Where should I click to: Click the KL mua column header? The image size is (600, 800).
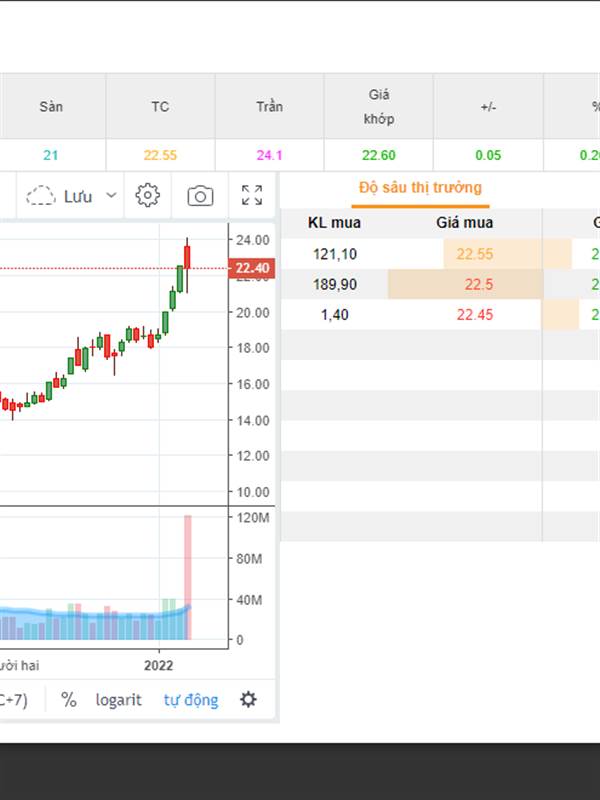click(x=334, y=223)
